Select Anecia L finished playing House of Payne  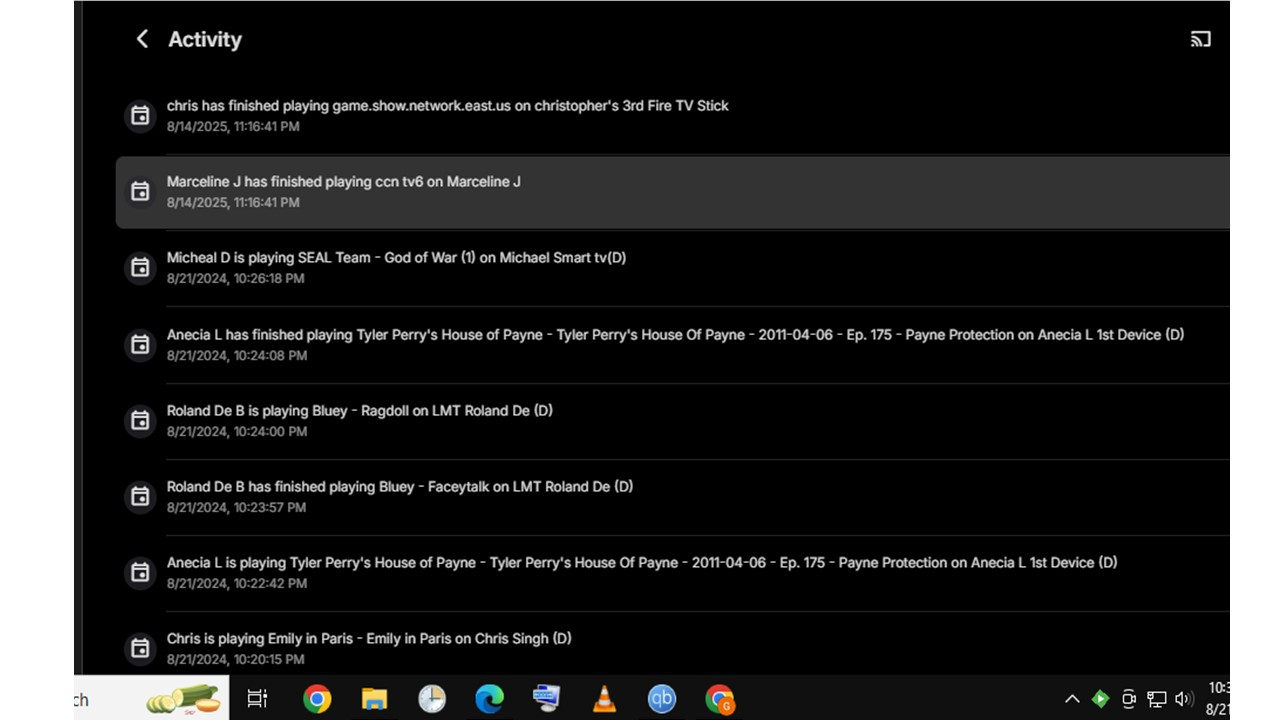click(x=672, y=345)
